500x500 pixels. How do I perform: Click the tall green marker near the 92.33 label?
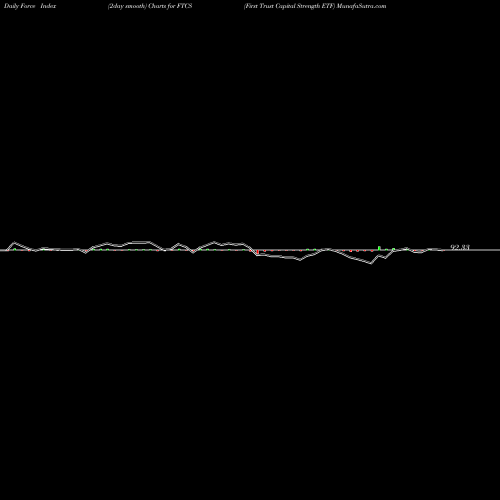[x=379, y=248]
